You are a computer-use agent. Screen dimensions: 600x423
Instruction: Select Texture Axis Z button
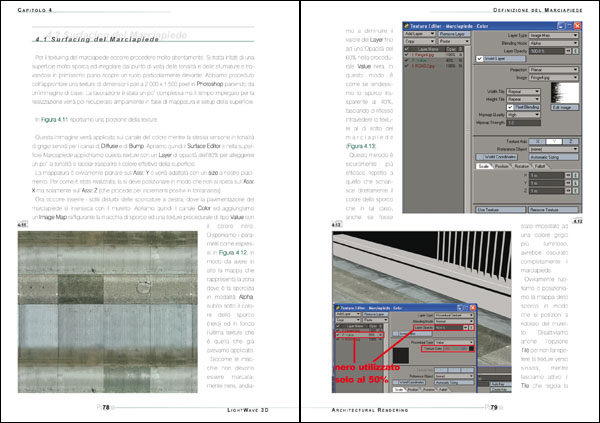(x=571, y=142)
